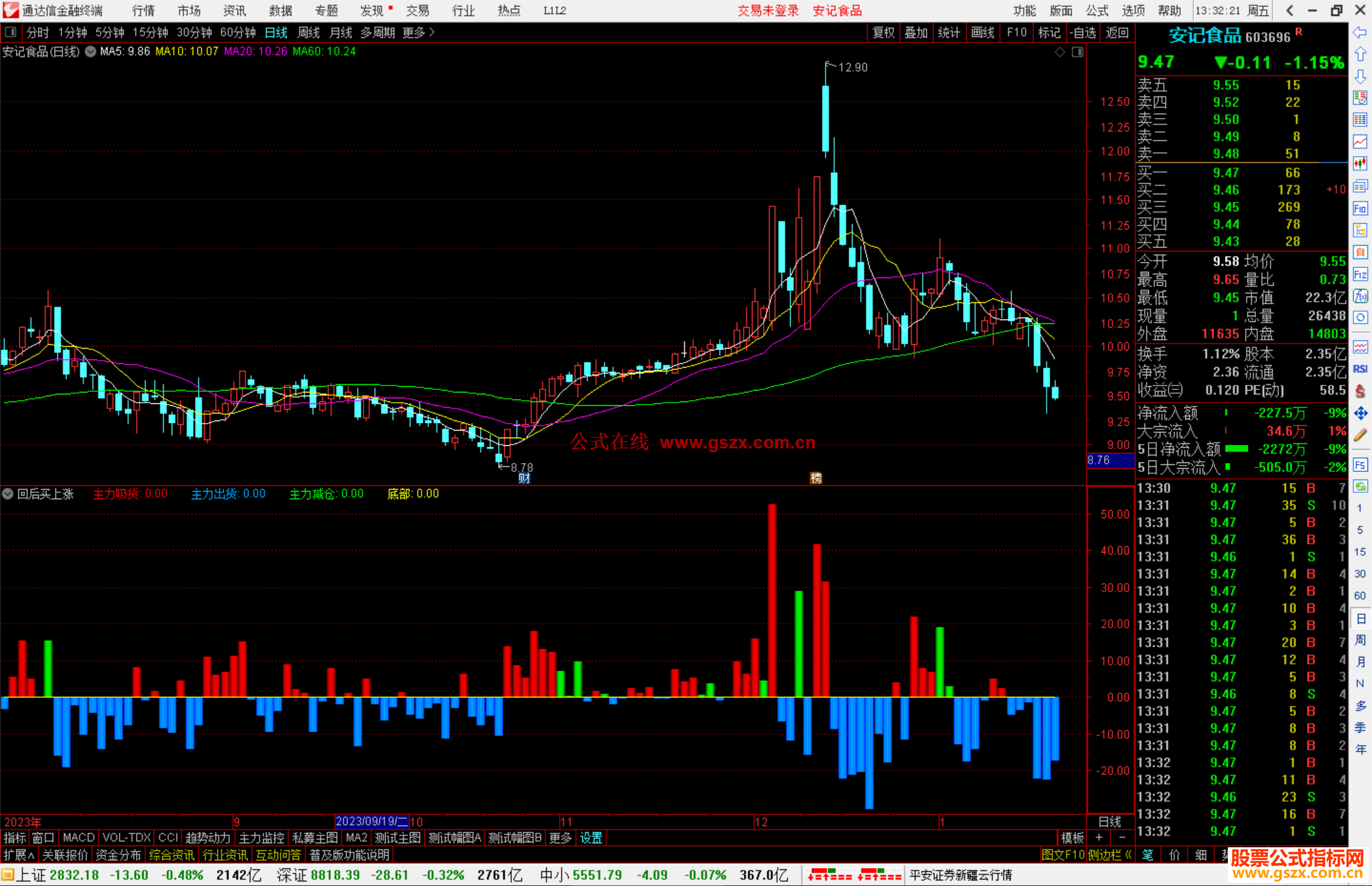Switch to the MACD indicator tab
Image resolution: width=1372 pixels, height=886 pixels.
pos(78,838)
